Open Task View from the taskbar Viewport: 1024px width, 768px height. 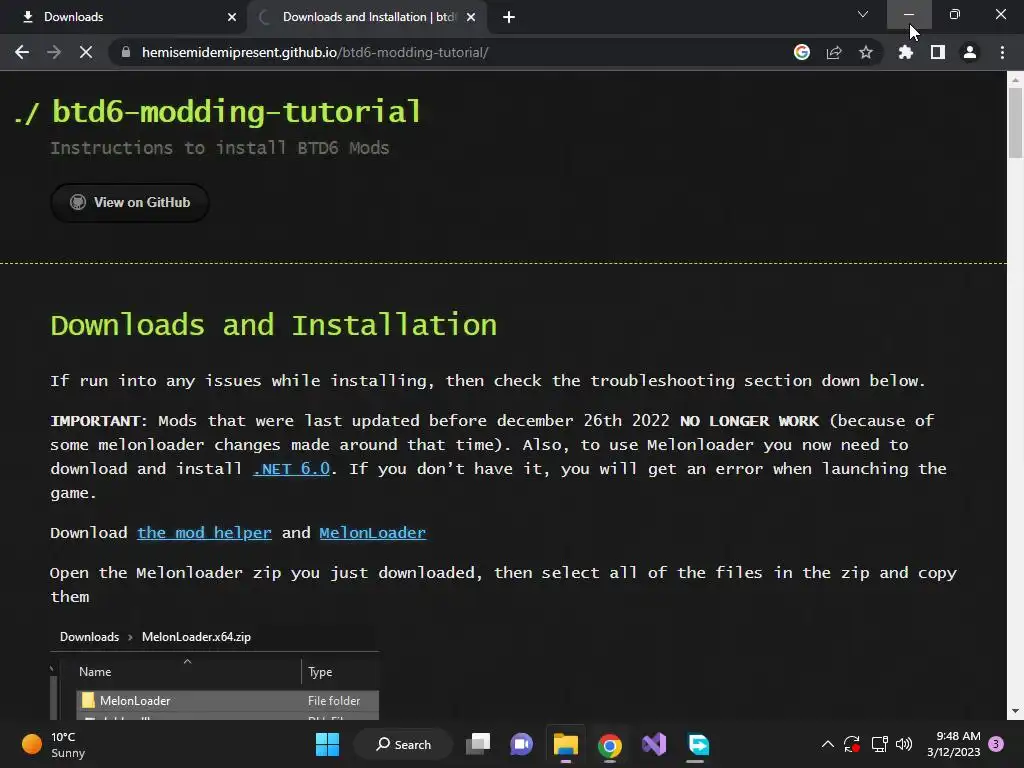tap(478, 744)
